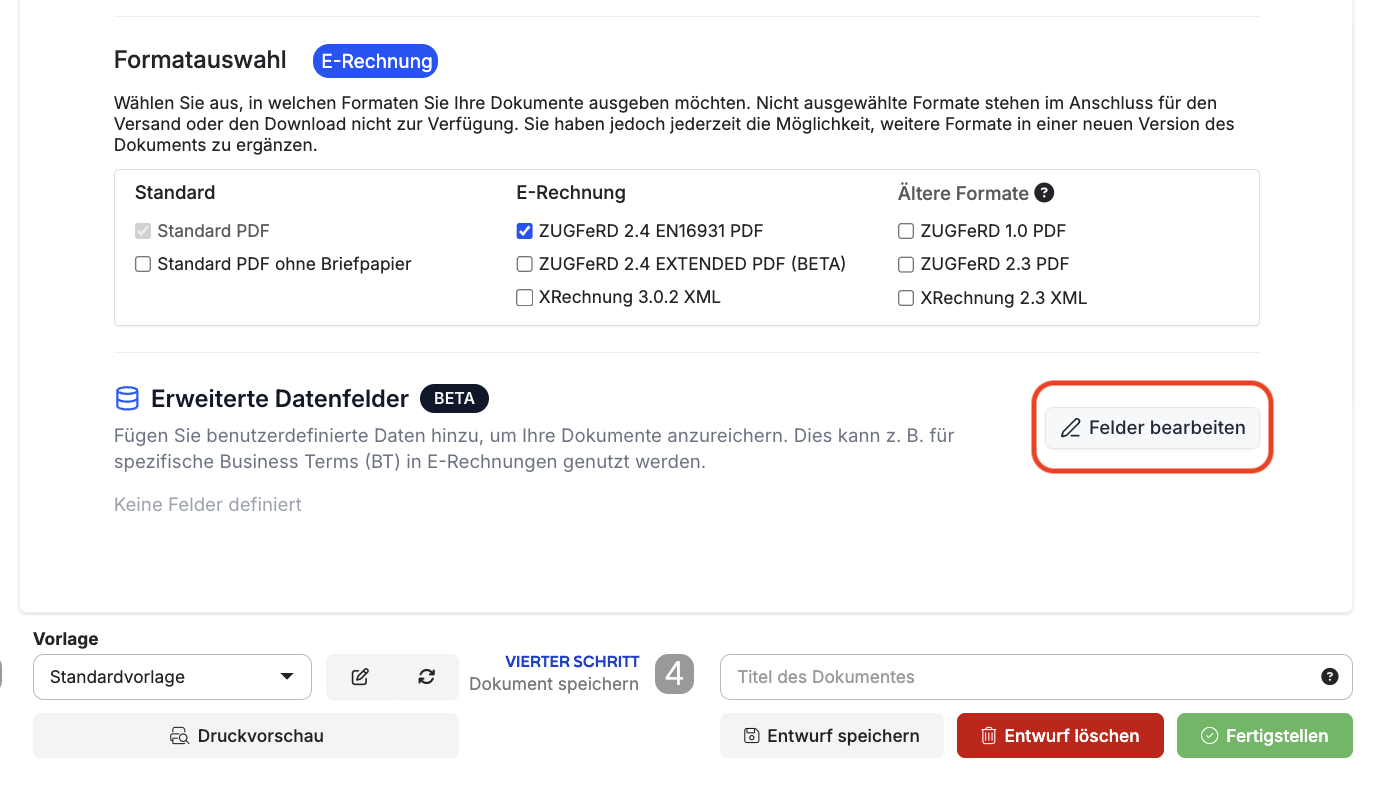
Task: Click Entwurf speichern to save draft
Action: point(832,736)
